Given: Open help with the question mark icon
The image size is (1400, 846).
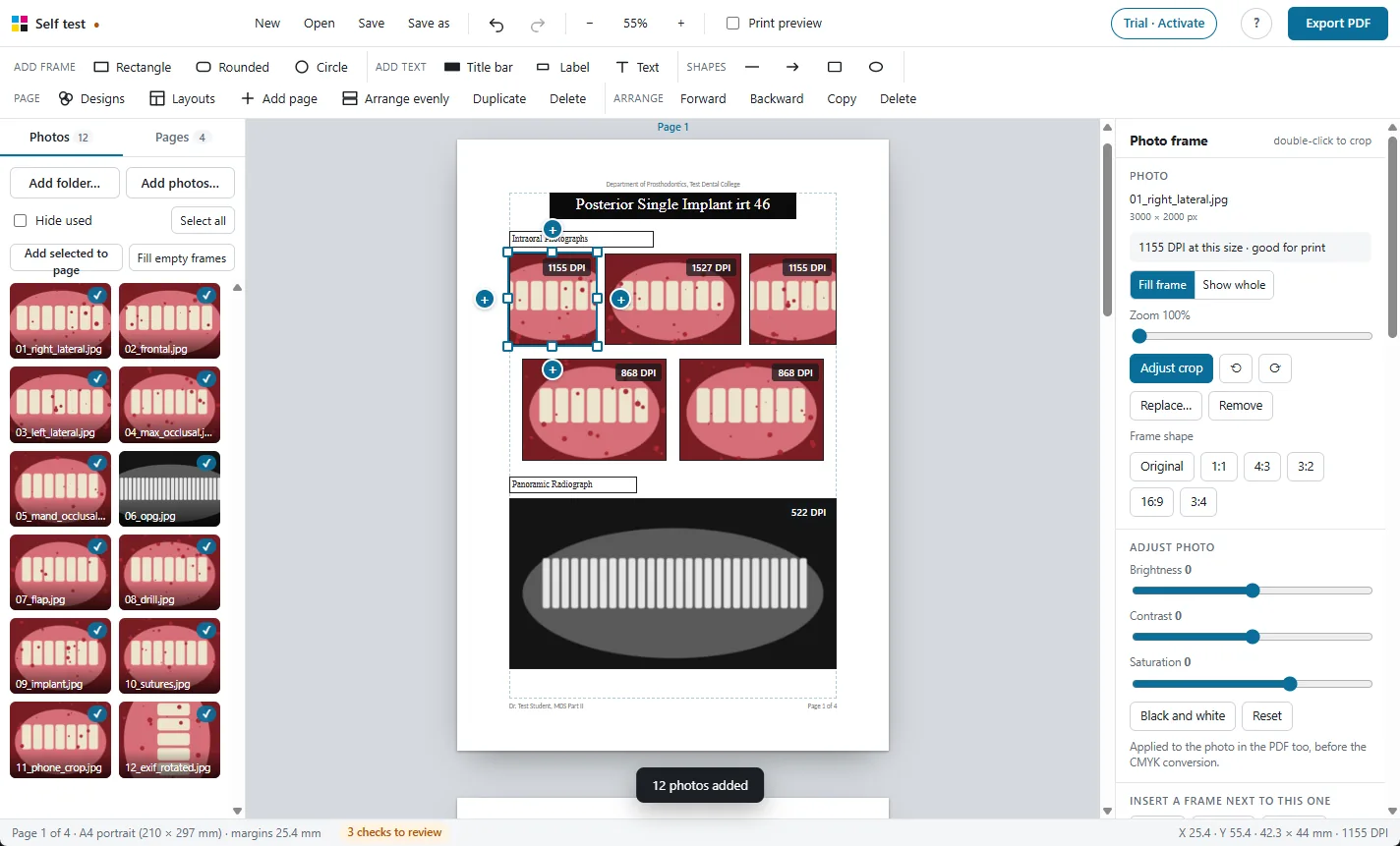Looking at the screenshot, I should [x=1256, y=24].
